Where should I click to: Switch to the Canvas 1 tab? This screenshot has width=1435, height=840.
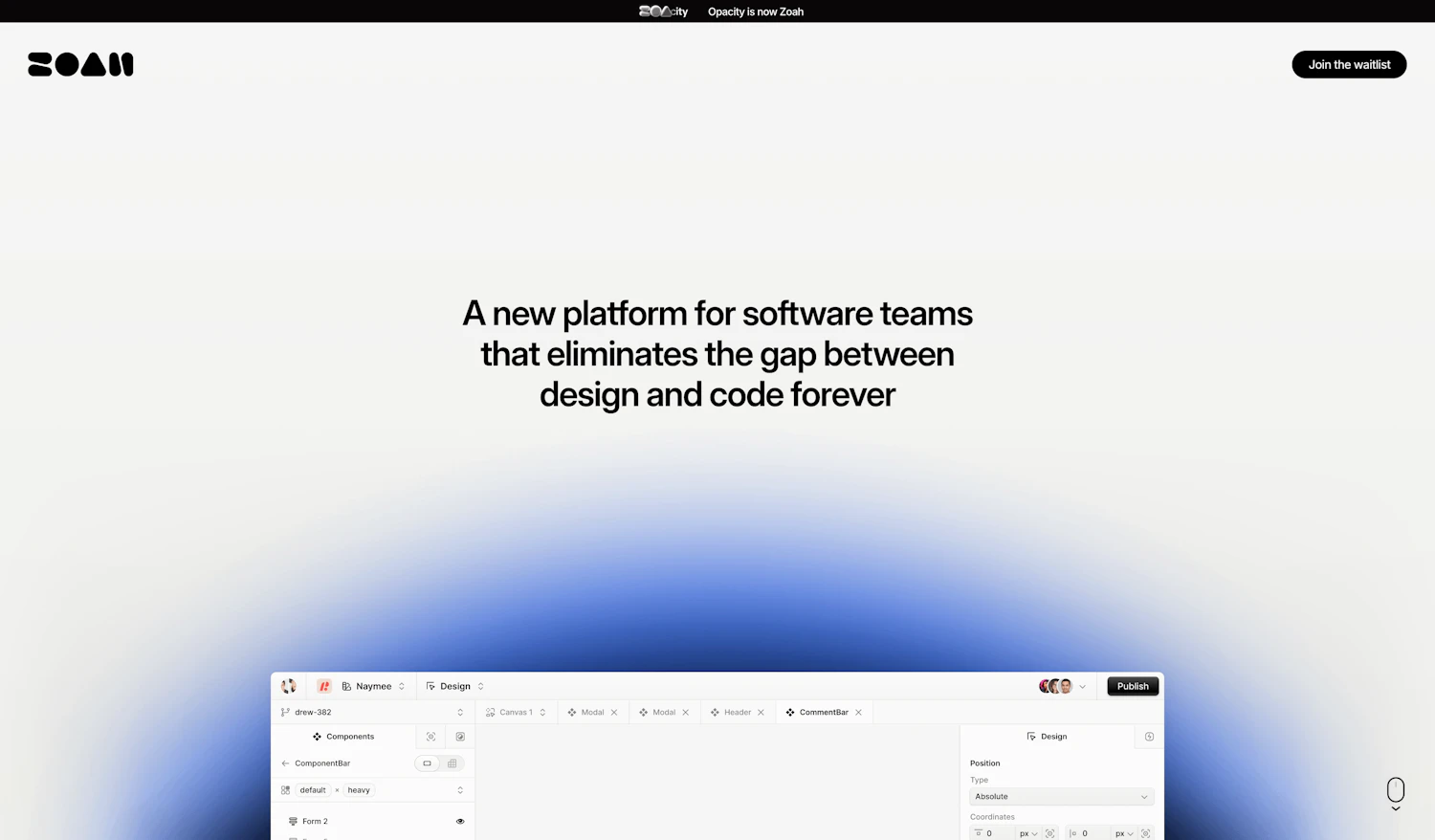(516, 712)
